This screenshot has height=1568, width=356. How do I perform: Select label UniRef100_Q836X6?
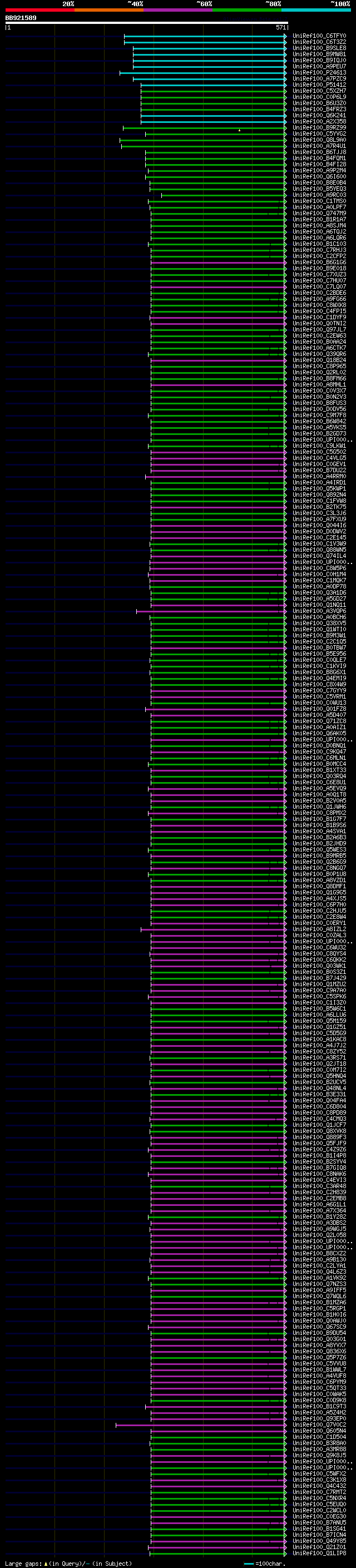(319, 1351)
